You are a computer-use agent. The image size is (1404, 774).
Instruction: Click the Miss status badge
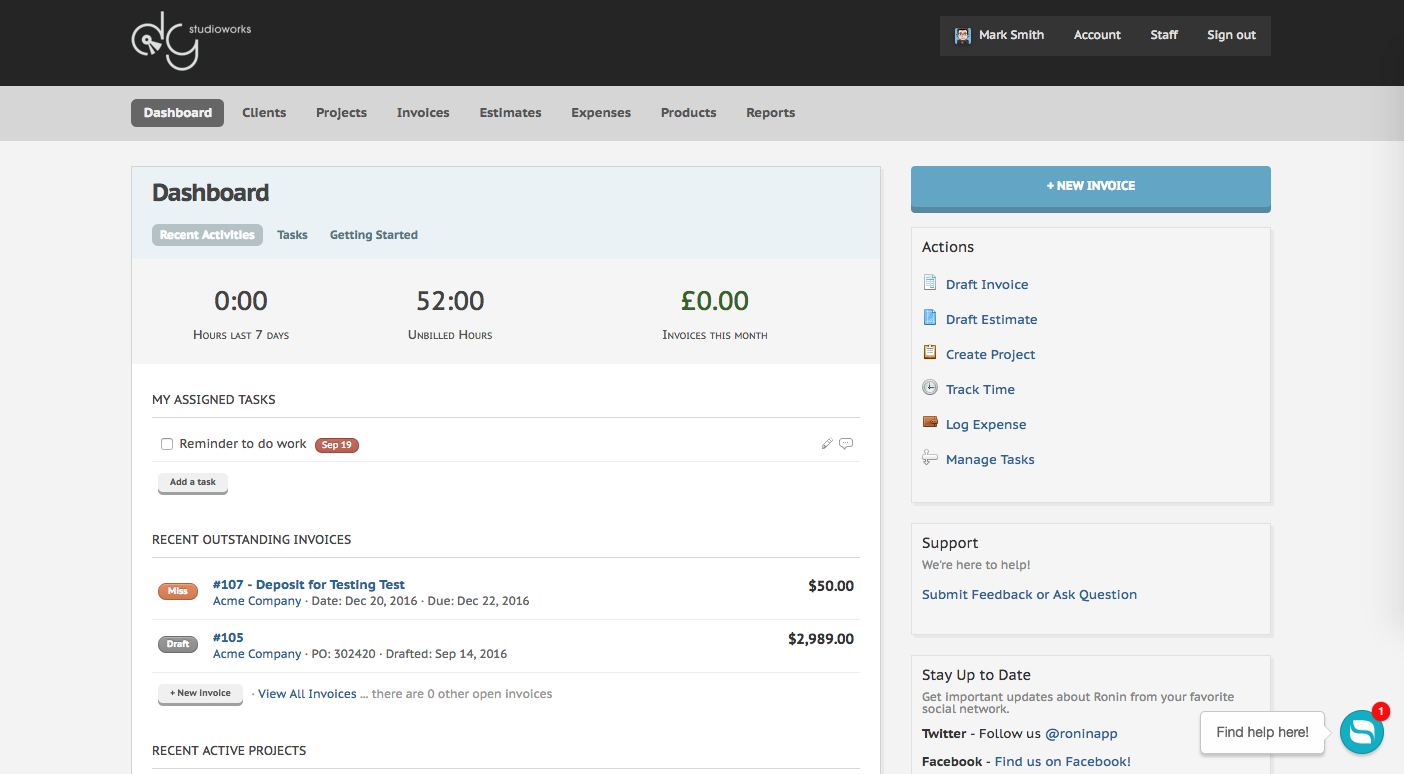click(178, 591)
